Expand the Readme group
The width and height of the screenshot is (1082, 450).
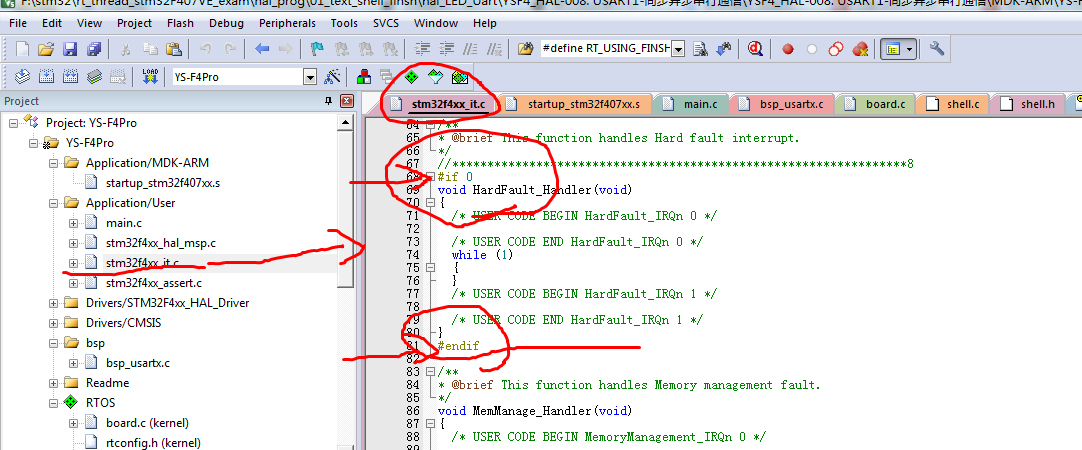pos(54,382)
